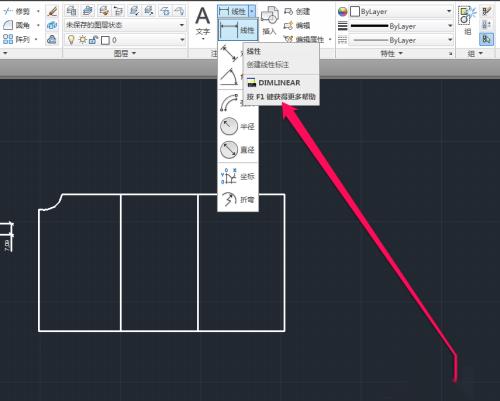Choose the arc length dimension icon in the flyout

click(x=229, y=102)
